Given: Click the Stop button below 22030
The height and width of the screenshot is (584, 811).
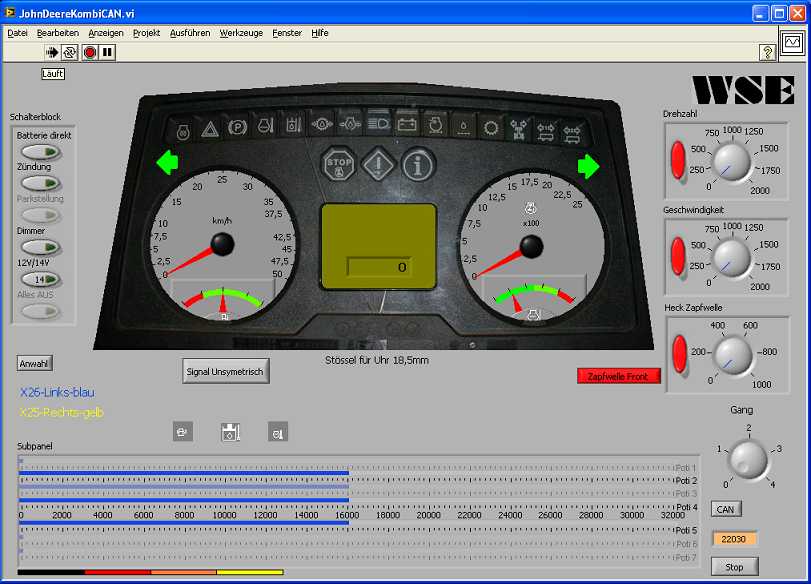Looking at the screenshot, I should coord(734,566).
